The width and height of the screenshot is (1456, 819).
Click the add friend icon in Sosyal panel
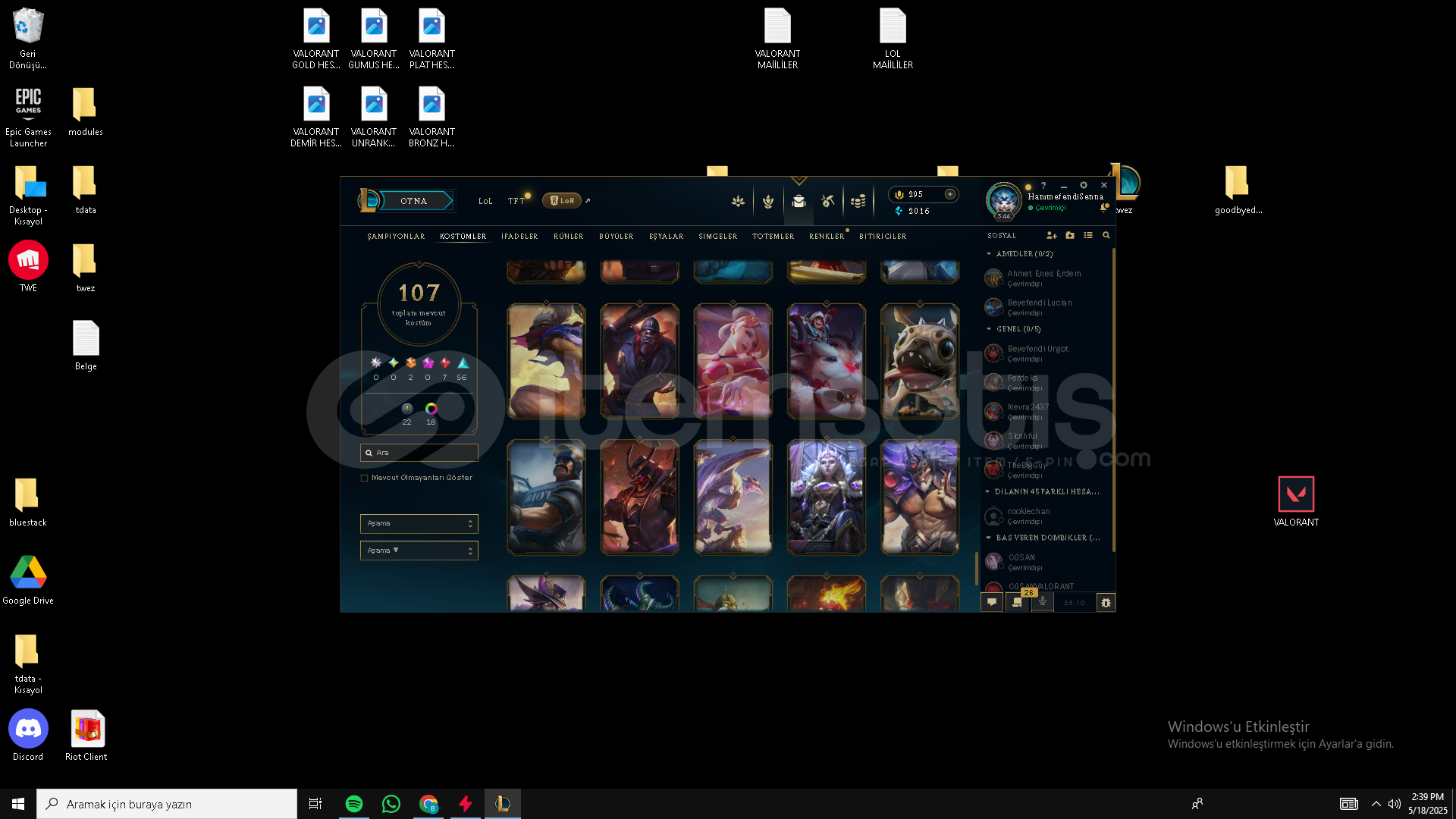click(x=1052, y=235)
